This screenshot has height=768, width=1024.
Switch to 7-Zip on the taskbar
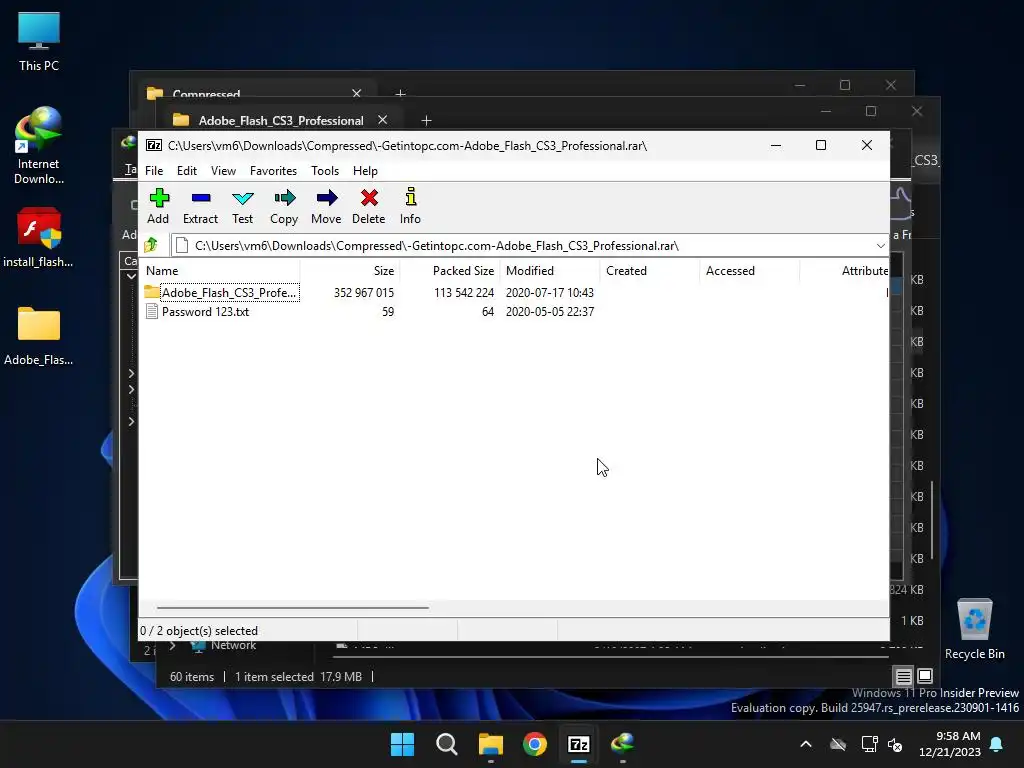579,744
